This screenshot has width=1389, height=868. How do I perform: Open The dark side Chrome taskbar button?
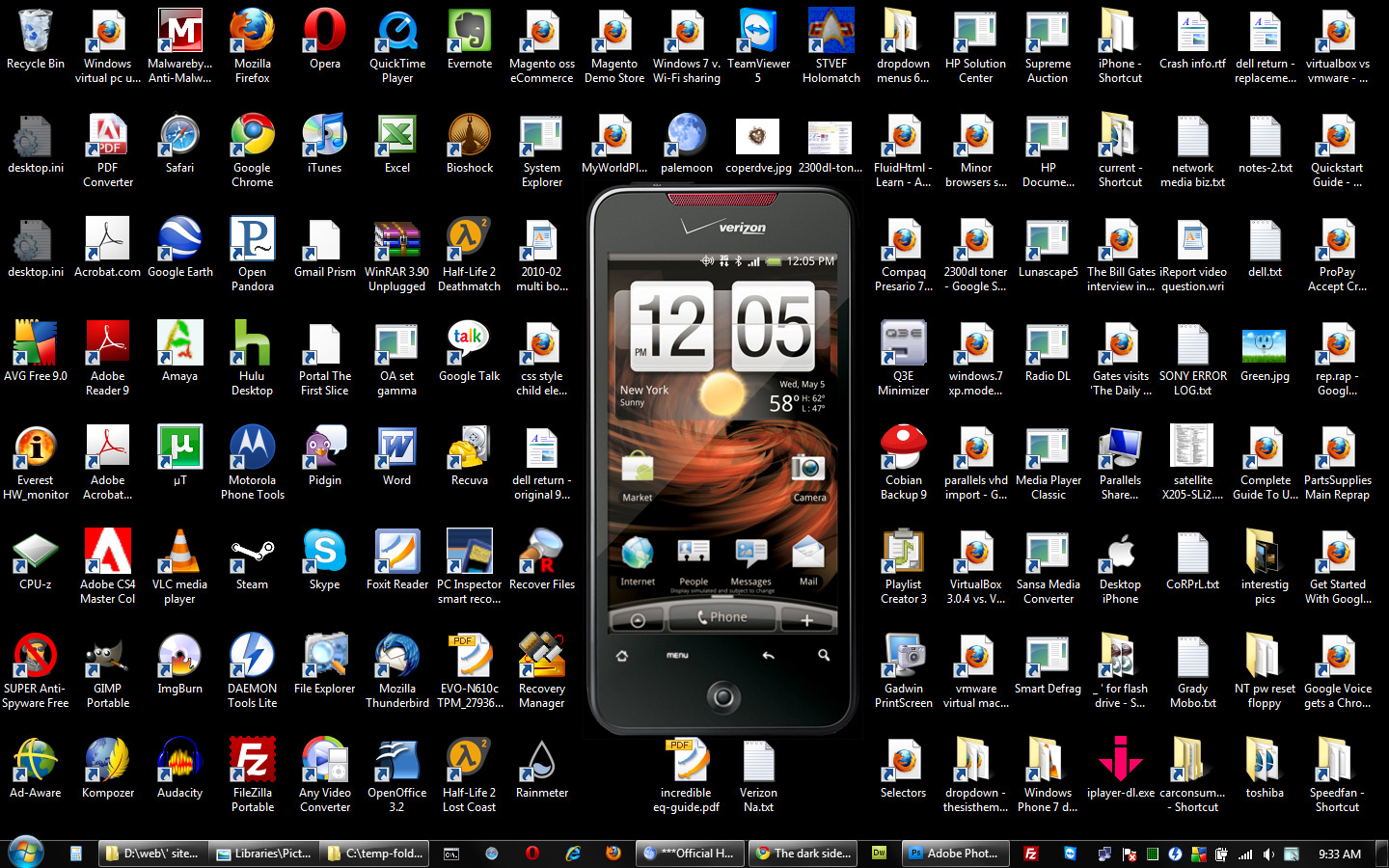pyautogui.click(x=804, y=854)
